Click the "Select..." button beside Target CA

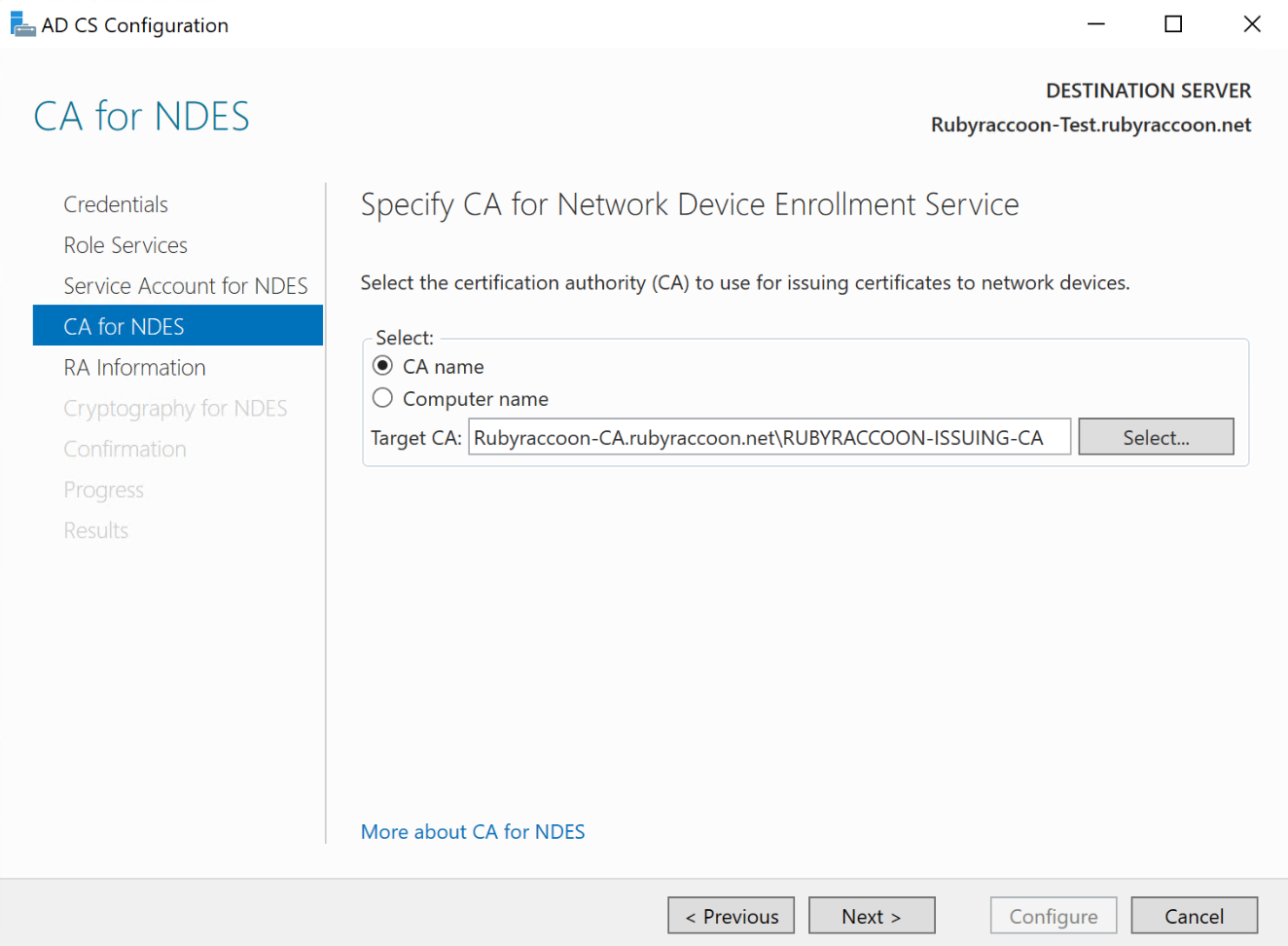1156,436
